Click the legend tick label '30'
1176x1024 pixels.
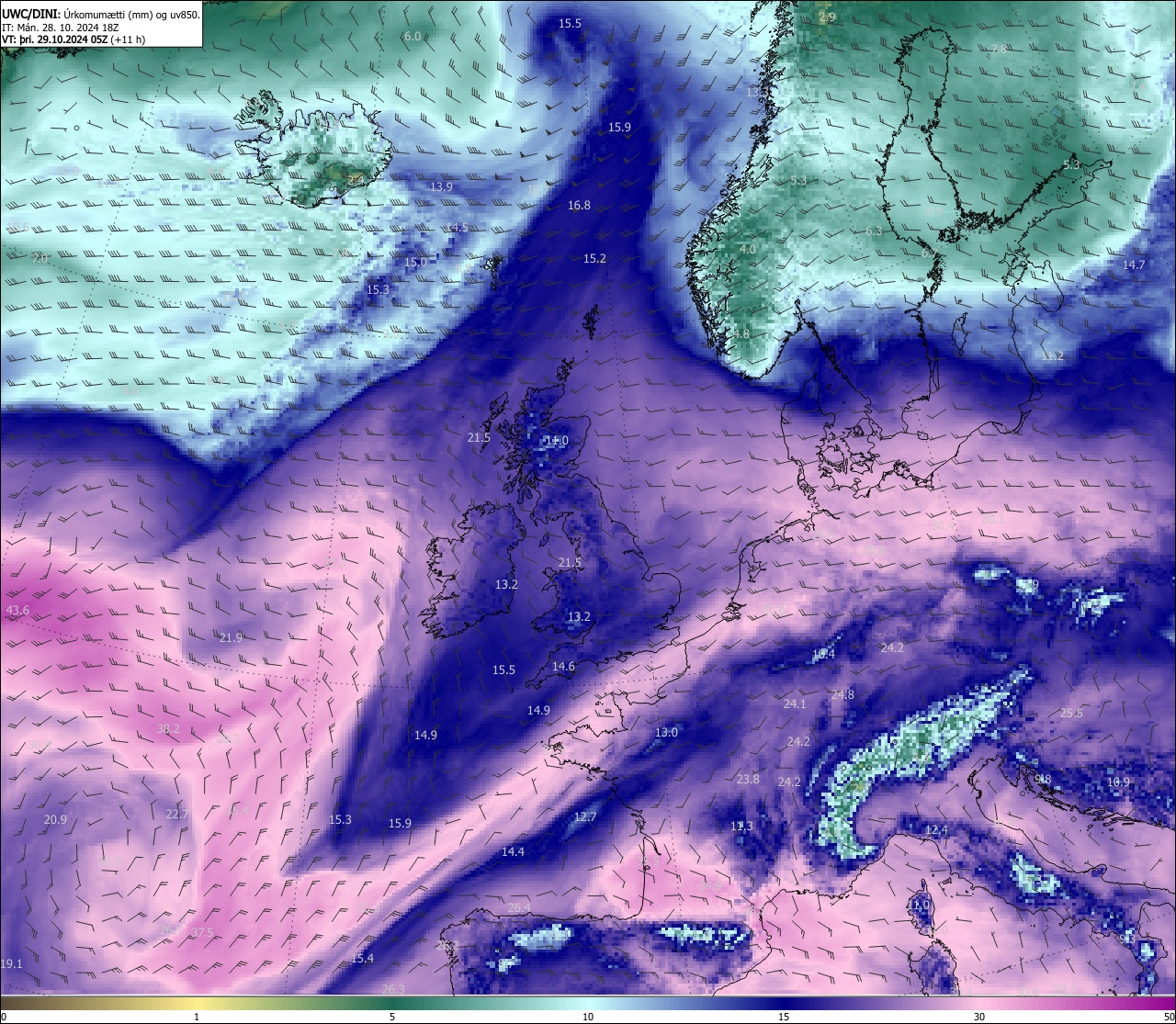pyautogui.click(x=979, y=1017)
